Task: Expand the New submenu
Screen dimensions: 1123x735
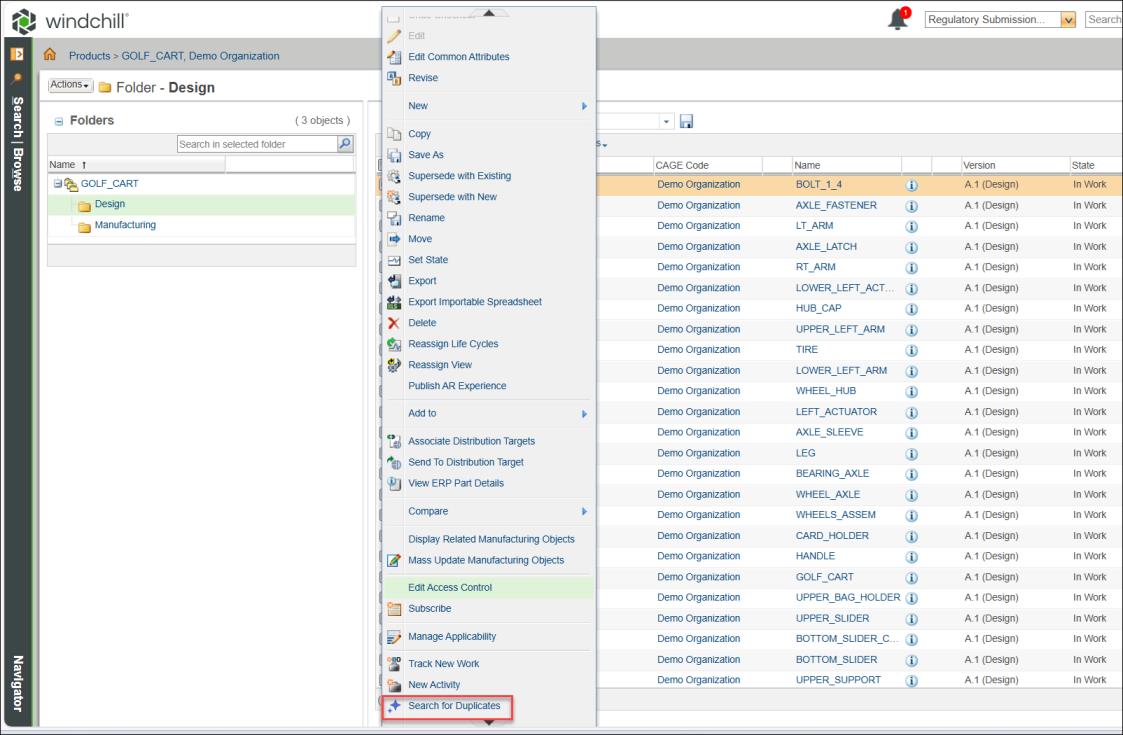Action: pos(584,106)
